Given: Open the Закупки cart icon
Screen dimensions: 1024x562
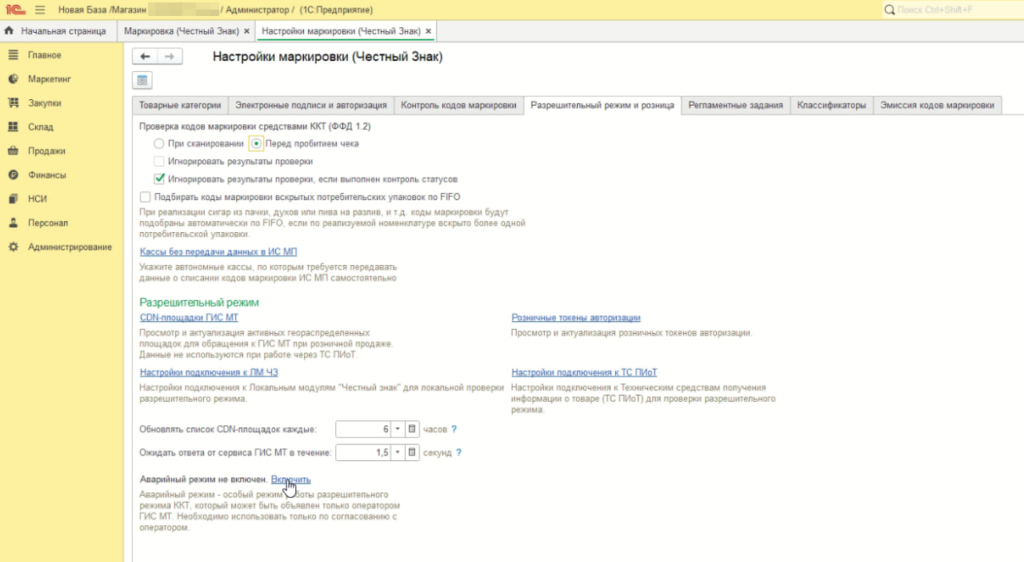Looking at the screenshot, I should 13,102.
